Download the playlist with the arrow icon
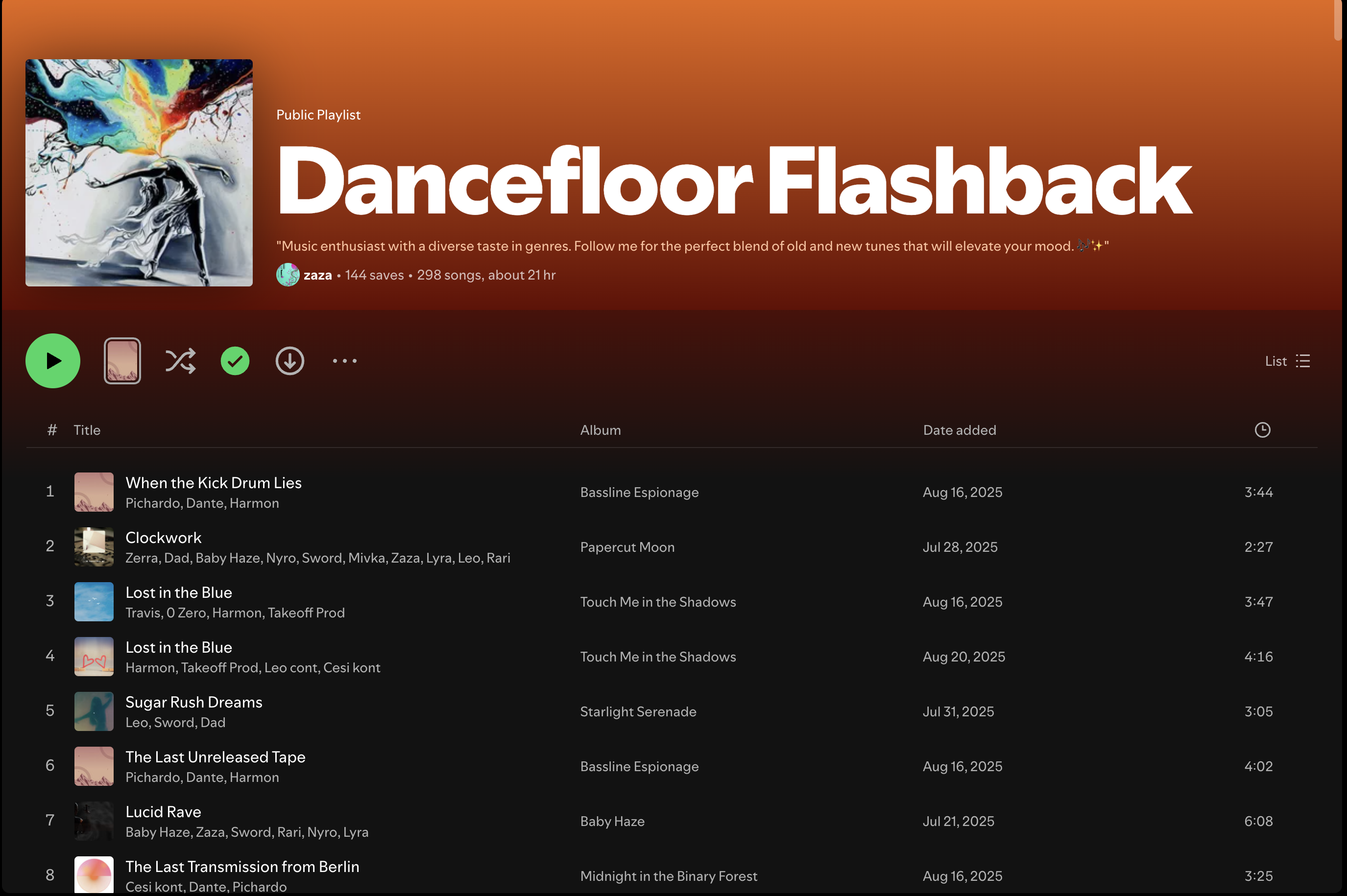Image resolution: width=1347 pixels, height=896 pixels. [290, 361]
